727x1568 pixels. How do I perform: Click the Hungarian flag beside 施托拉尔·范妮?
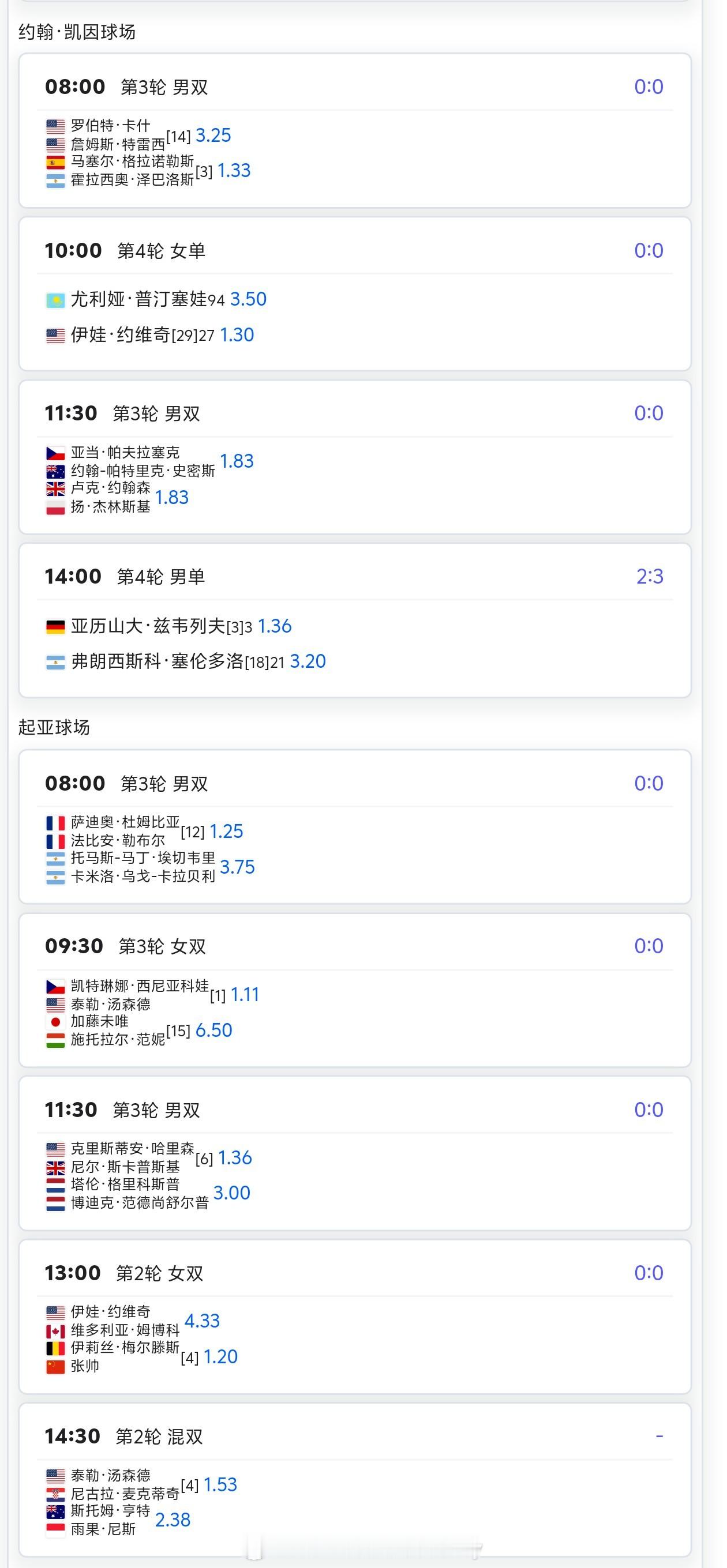click(x=55, y=1040)
